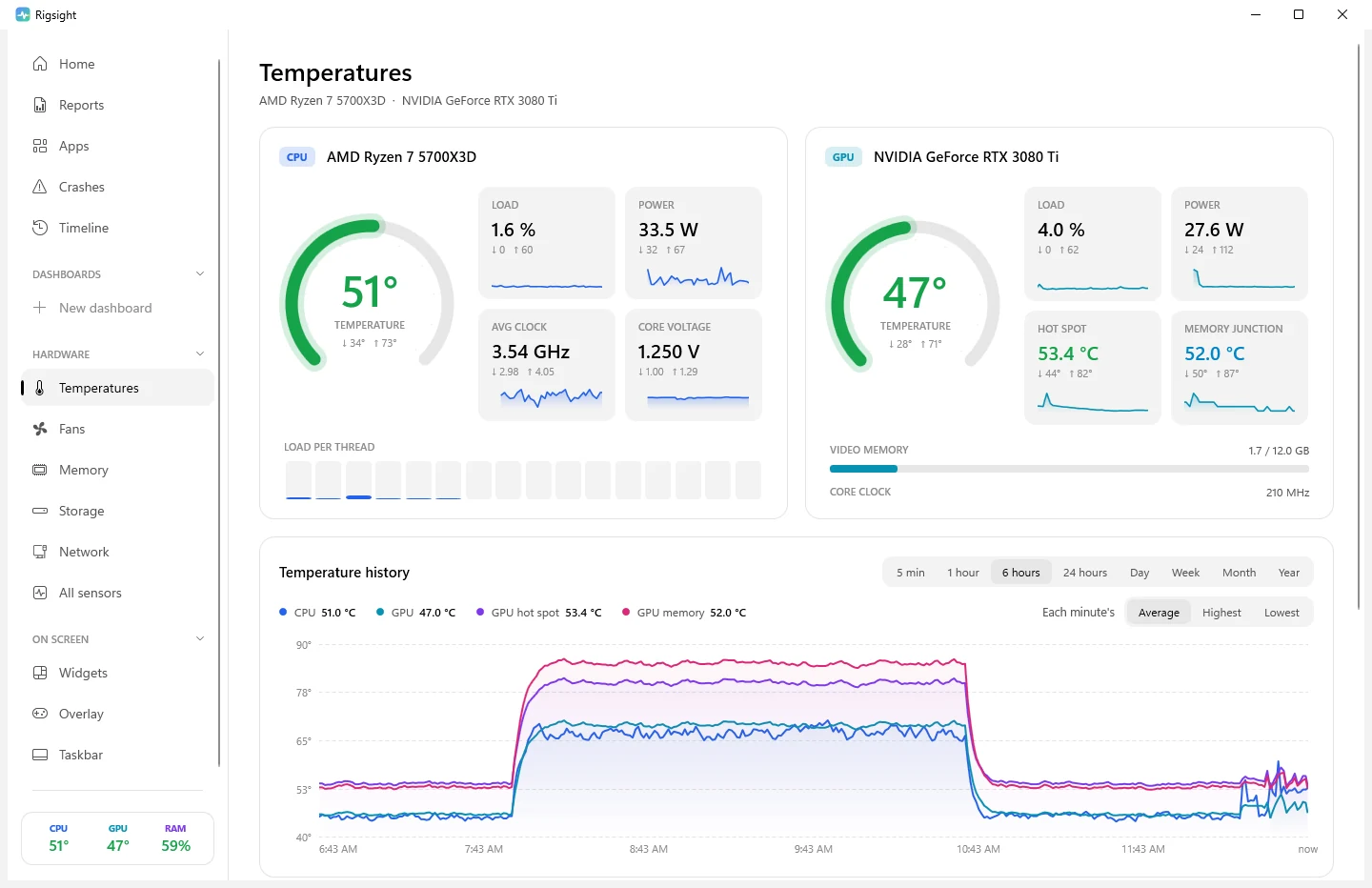This screenshot has width=1372, height=888.
Task: Click the Memory Junction 52.0 °C card
Action: [1240, 367]
